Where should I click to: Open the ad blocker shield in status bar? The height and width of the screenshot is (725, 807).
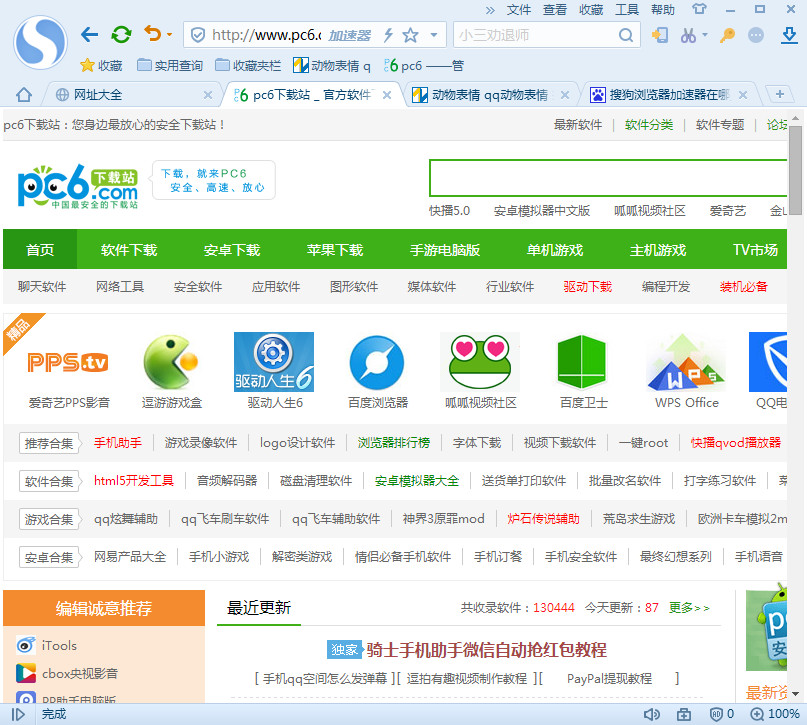716,714
